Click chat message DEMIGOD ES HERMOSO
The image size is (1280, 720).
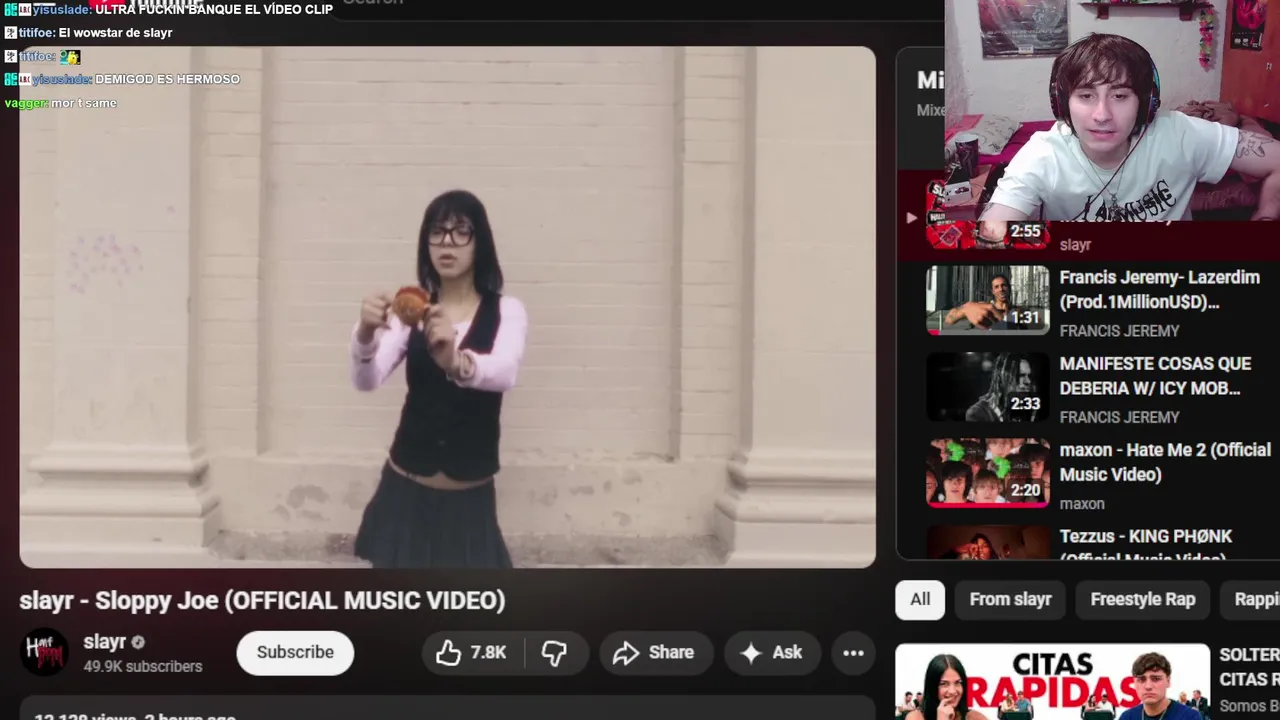click(167, 79)
